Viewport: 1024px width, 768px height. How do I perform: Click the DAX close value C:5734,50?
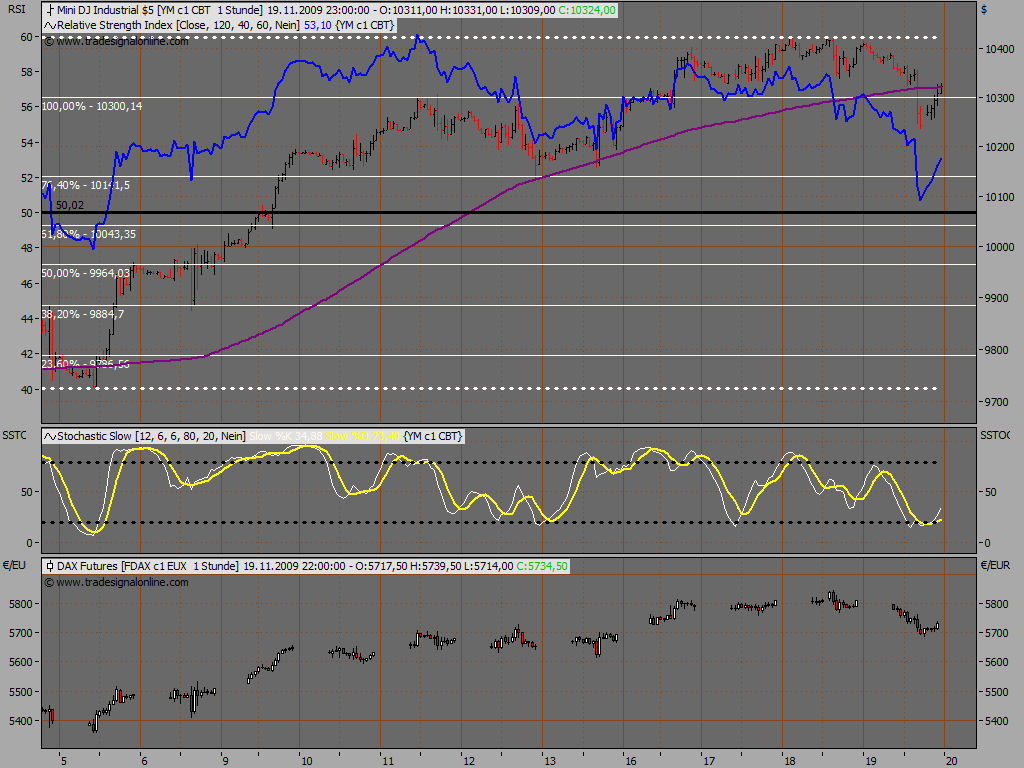(x=542, y=566)
